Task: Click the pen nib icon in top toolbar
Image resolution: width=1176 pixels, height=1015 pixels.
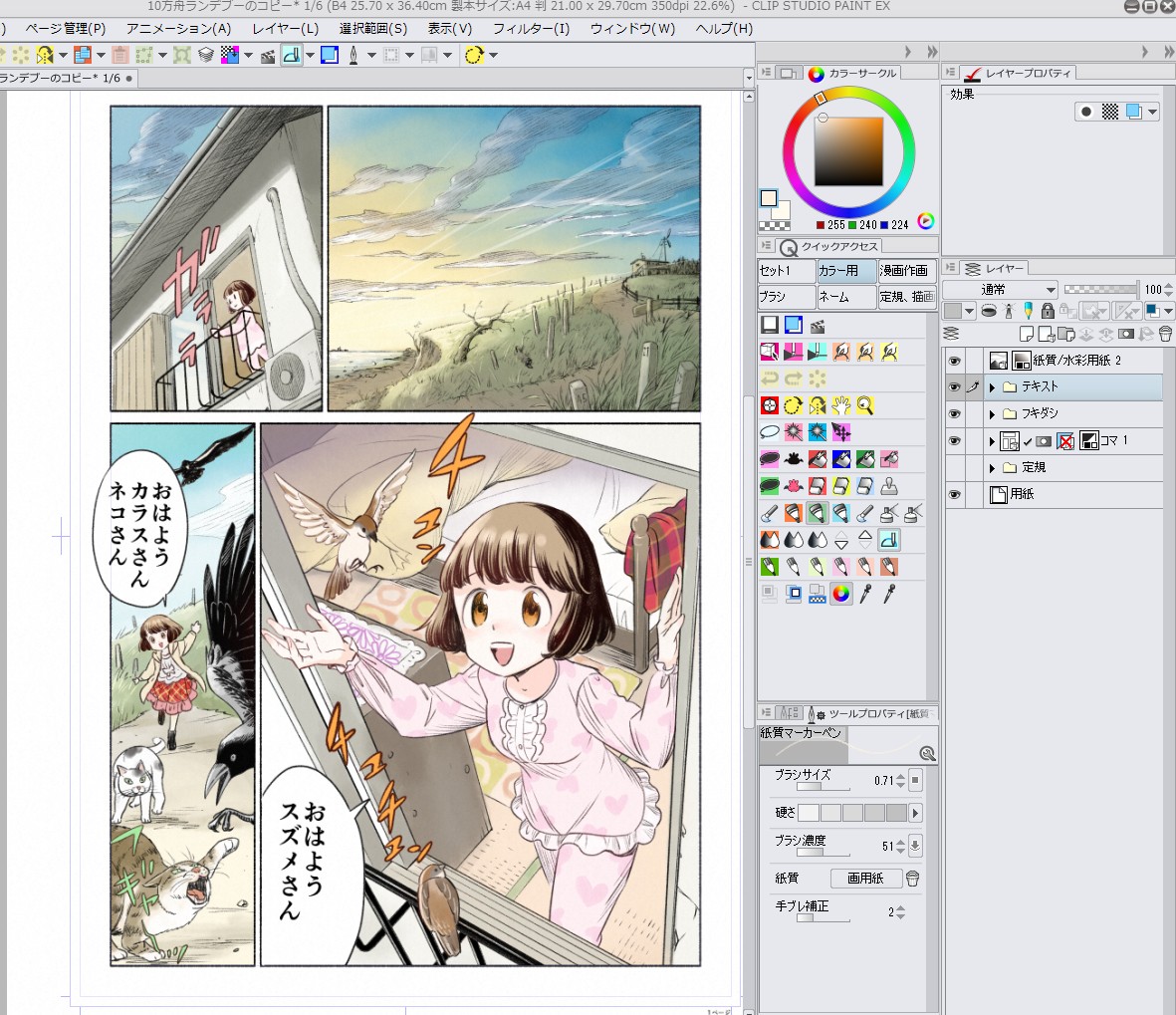Action: pyautogui.click(x=353, y=55)
